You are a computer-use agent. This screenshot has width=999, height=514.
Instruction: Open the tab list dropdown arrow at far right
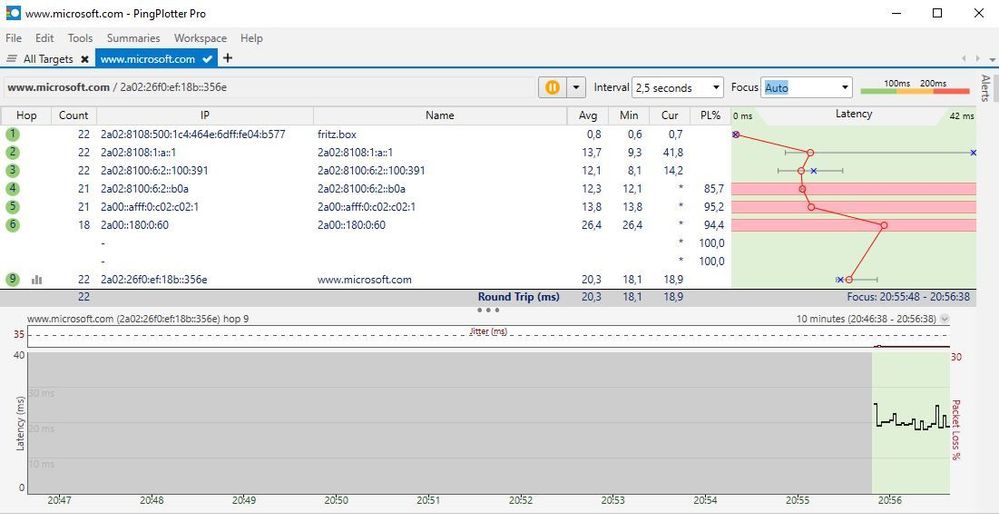992,59
